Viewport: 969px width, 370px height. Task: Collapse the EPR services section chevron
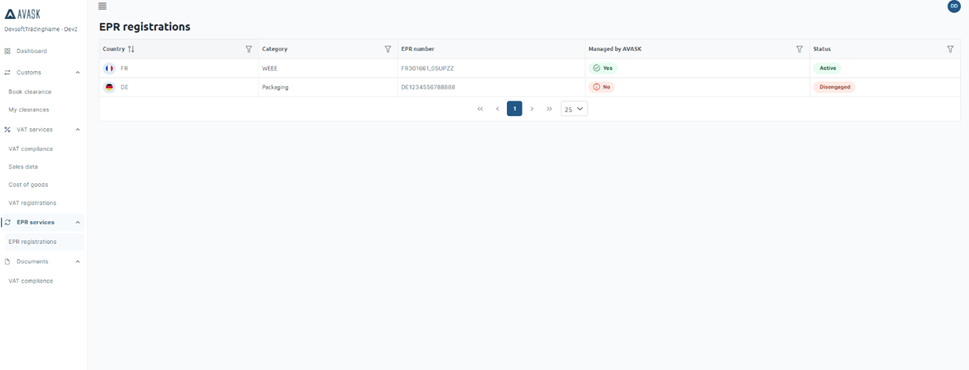(x=77, y=222)
